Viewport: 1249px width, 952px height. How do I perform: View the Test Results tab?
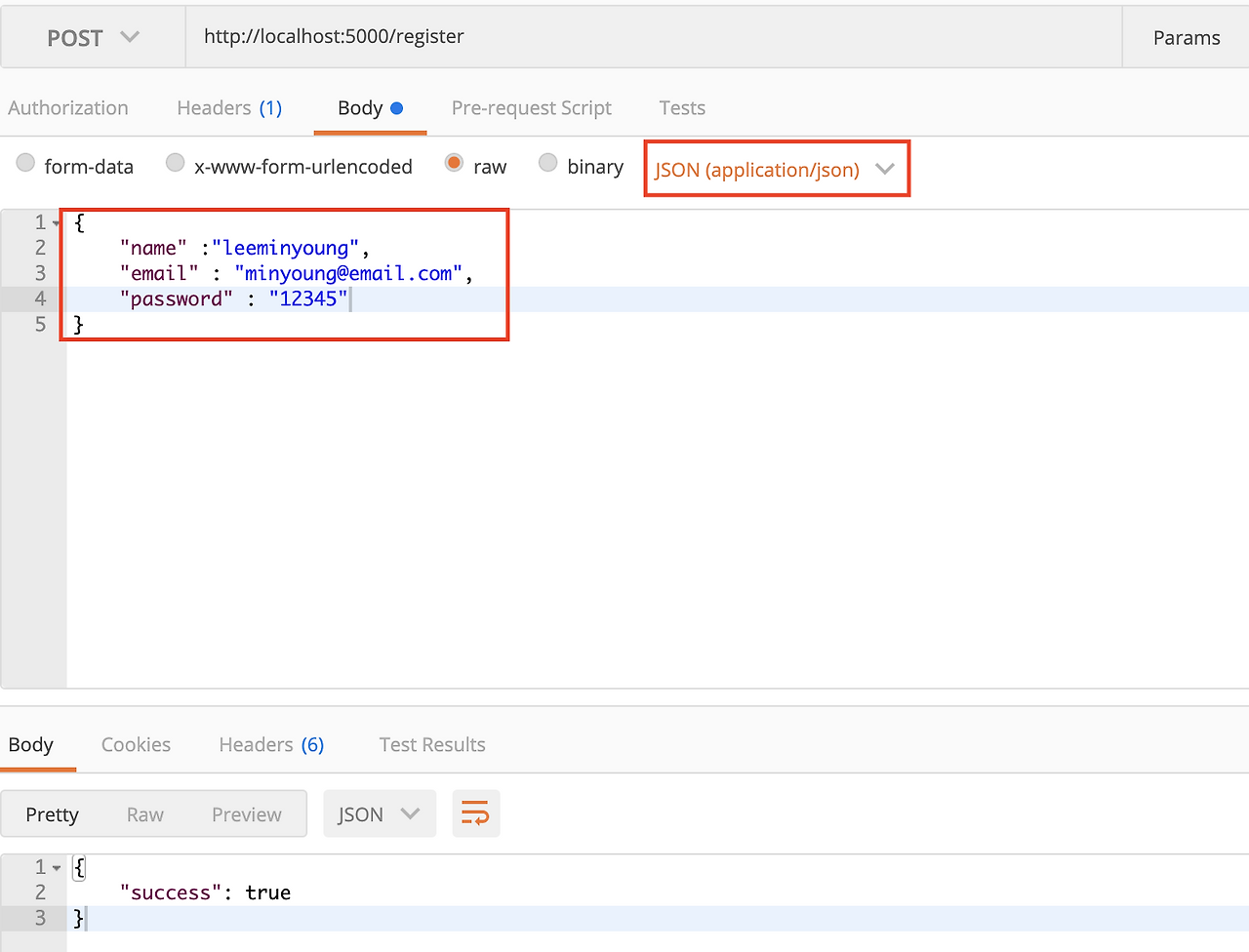coord(432,743)
